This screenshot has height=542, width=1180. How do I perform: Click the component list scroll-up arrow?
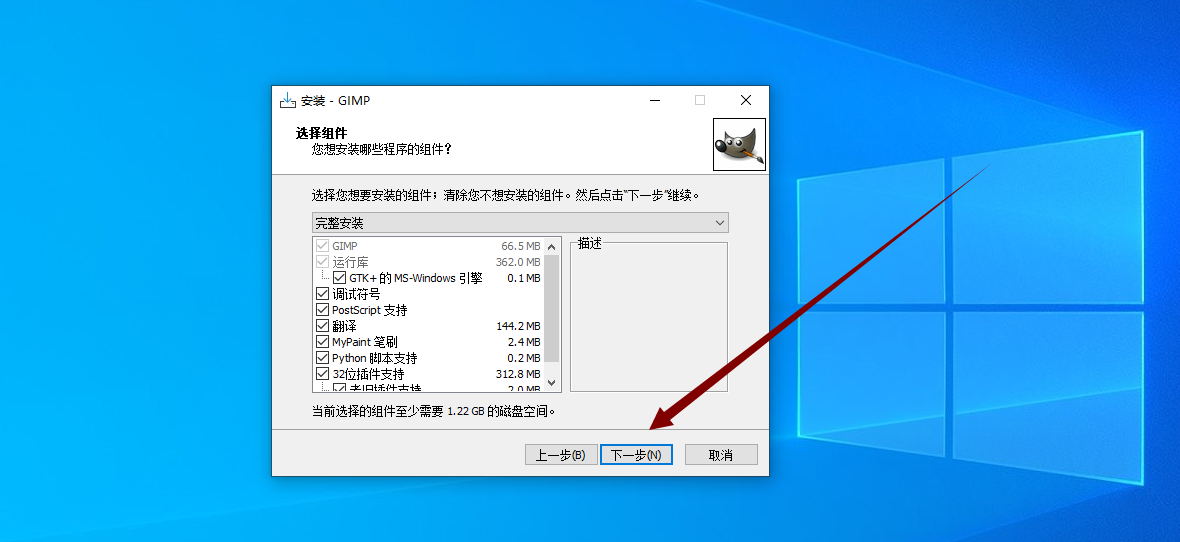[x=552, y=246]
